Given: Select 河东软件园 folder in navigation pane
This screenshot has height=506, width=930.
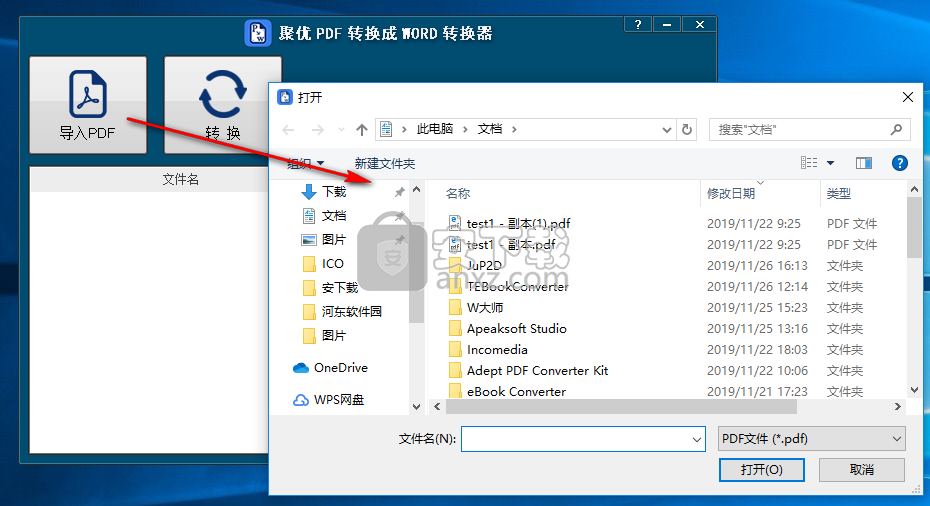Looking at the screenshot, I should [x=352, y=311].
